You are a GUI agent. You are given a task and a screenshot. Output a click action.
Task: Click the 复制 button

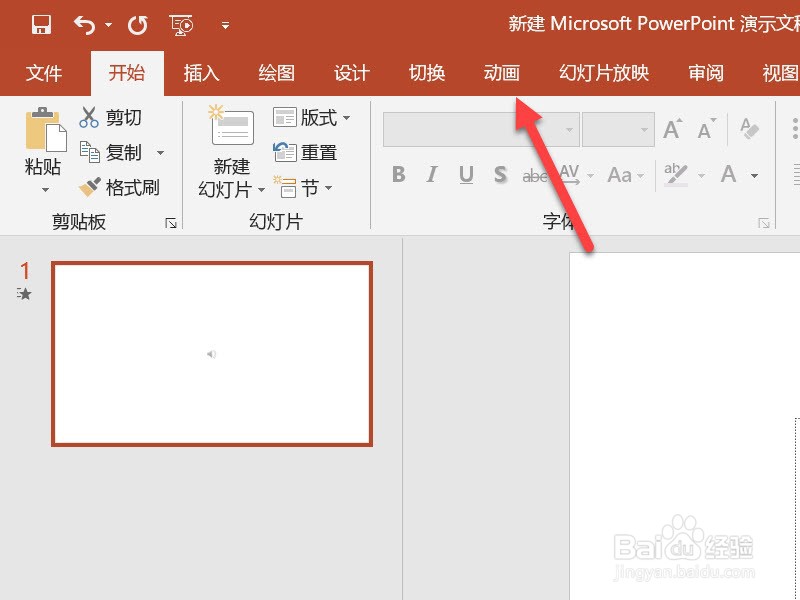pyautogui.click(x=110, y=153)
